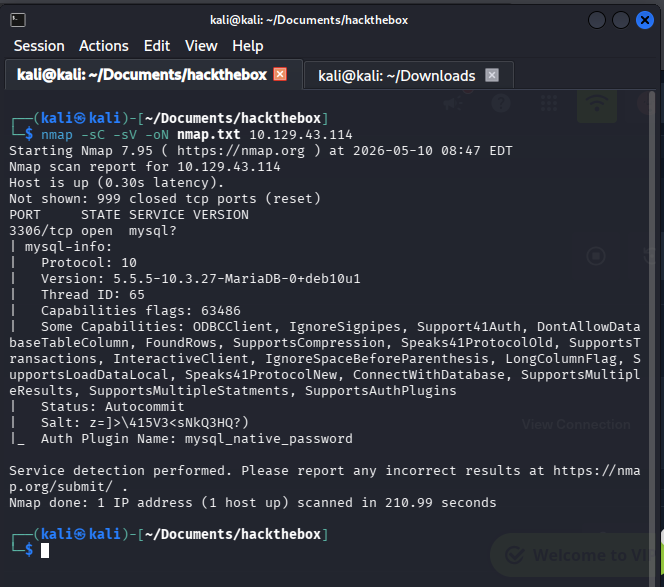The image size is (664, 587).
Task: Open the Actions menu
Action: tap(104, 46)
